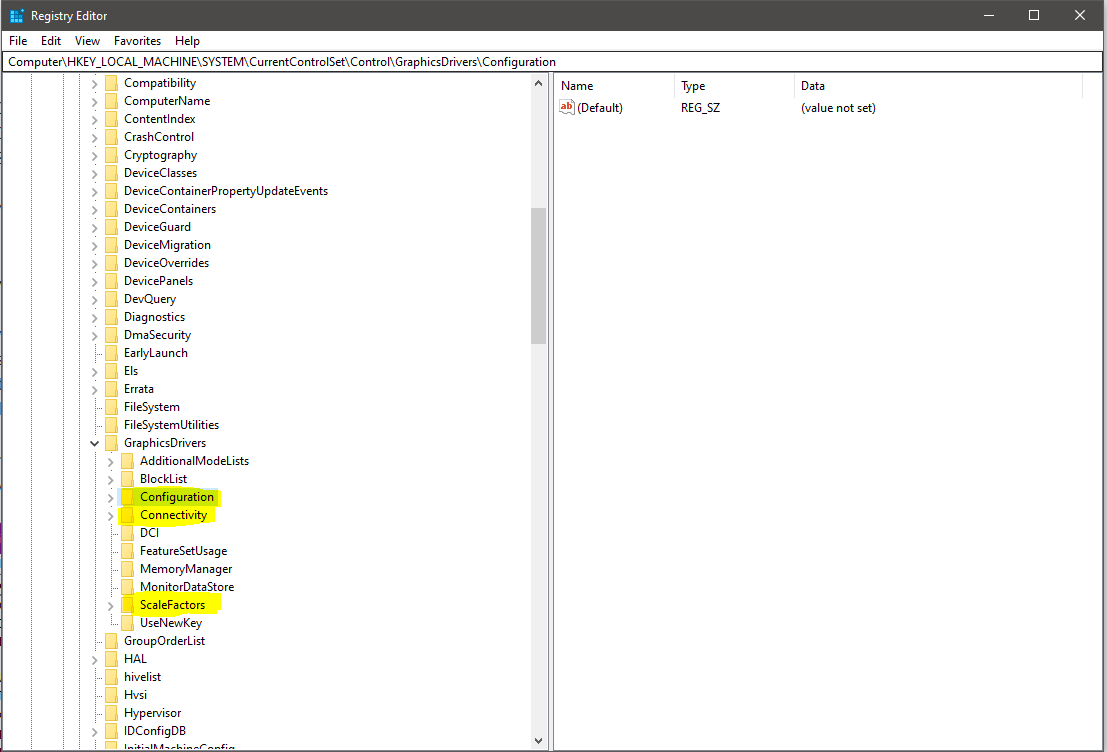Expand the HAL key
1107x752 pixels.
pyautogui.click(x=95, y=660)
